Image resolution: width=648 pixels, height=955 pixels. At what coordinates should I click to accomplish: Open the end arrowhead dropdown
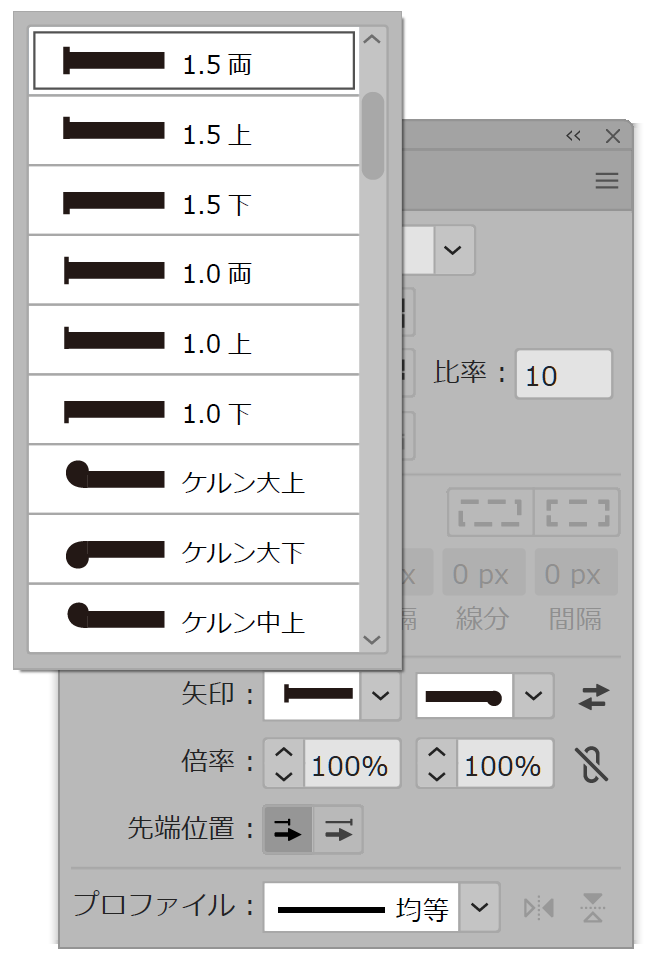534,695
